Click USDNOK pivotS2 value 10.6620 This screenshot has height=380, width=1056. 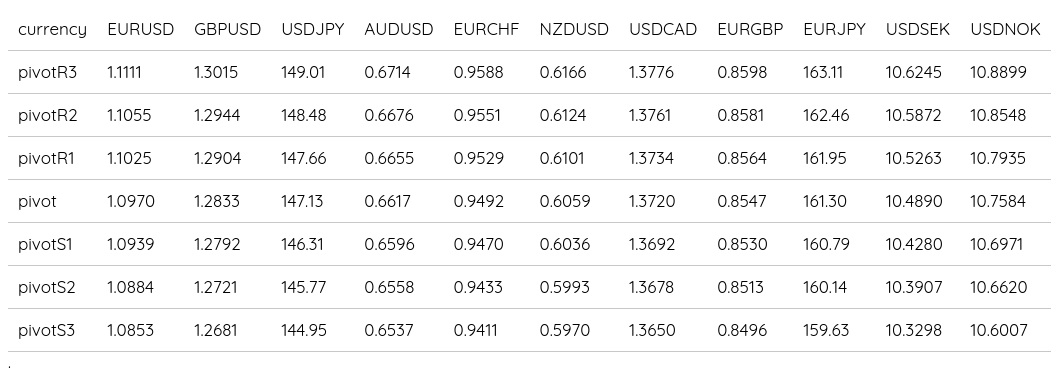[x=999, y=288]
